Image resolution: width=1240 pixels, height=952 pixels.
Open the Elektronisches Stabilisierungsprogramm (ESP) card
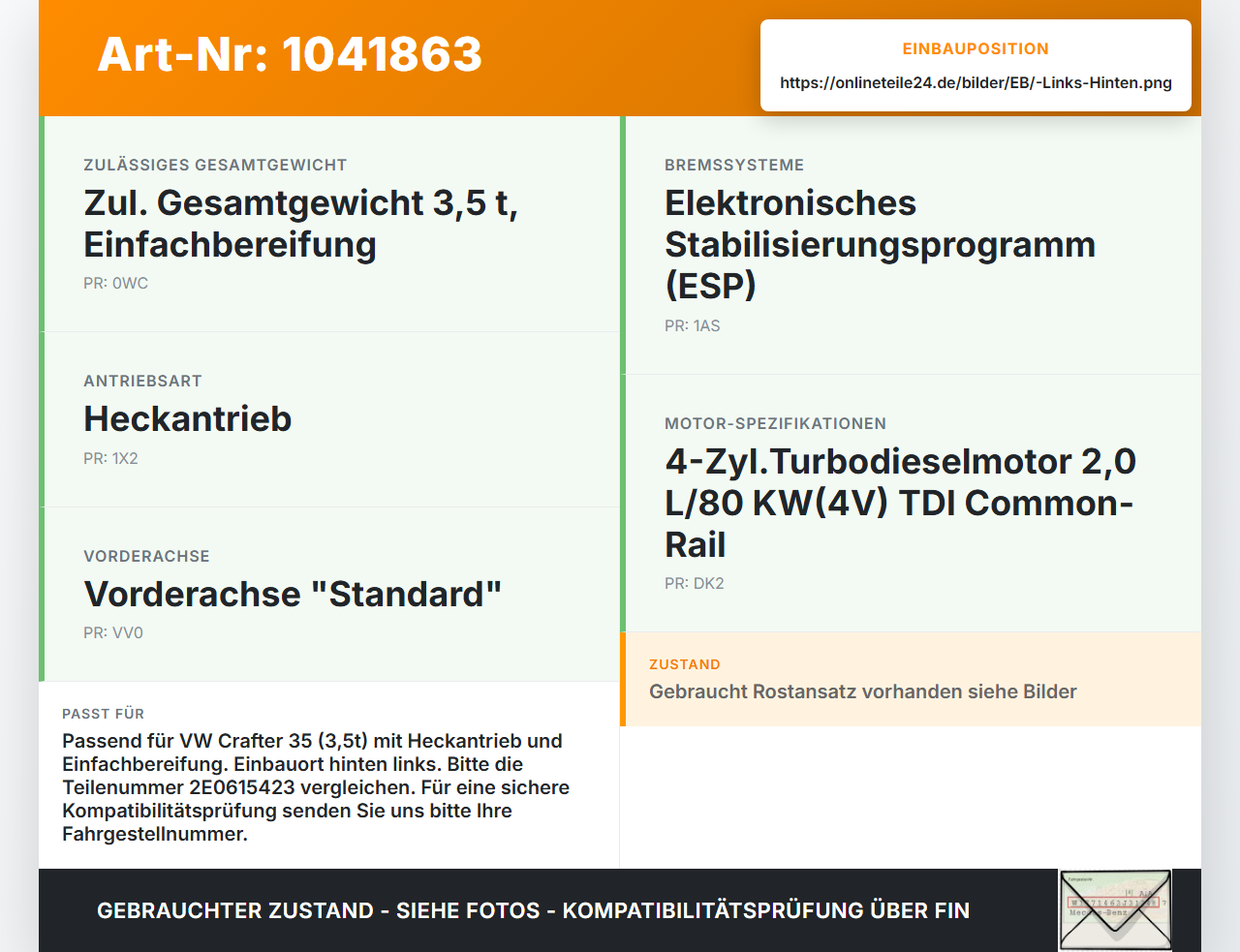coord(911,245)
